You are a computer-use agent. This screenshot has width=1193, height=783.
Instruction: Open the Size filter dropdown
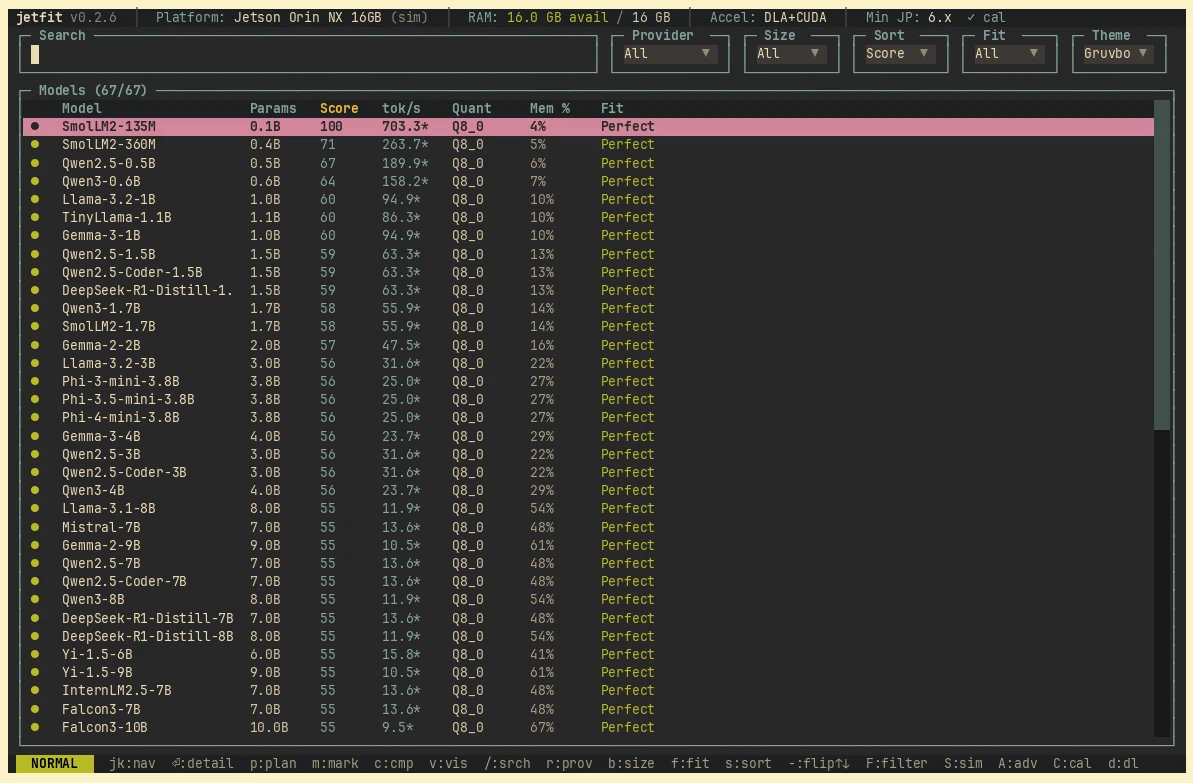(x=791, y=54)
